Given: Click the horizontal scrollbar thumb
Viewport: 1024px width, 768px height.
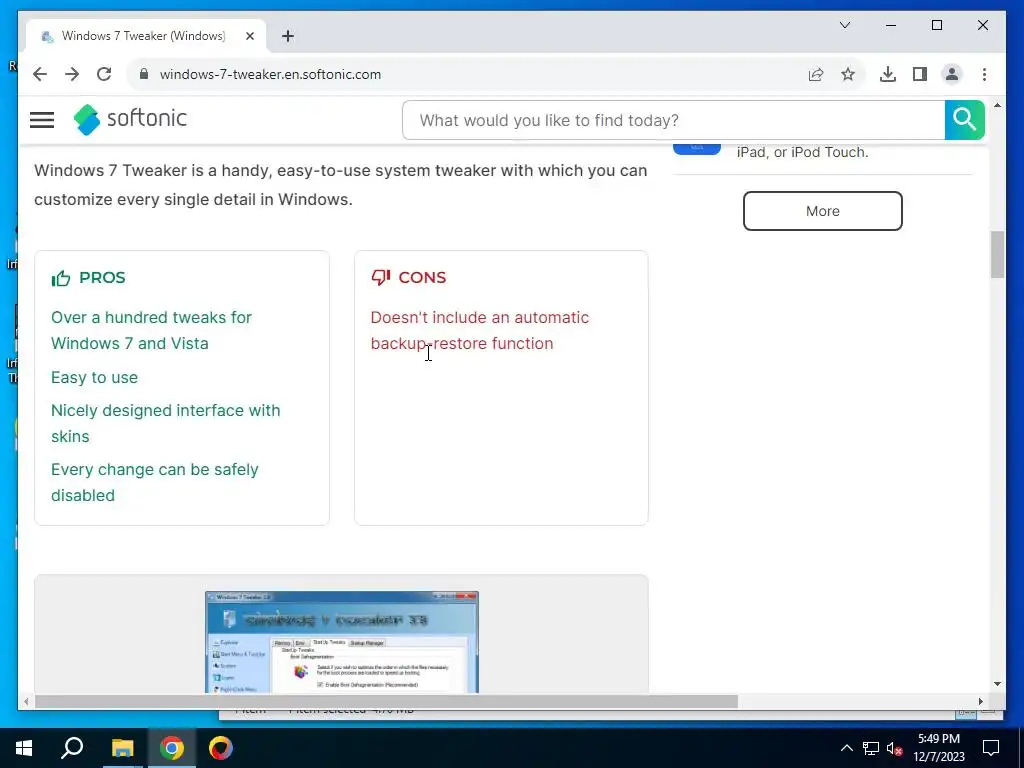Looking at the screenshot, I should coord(387,701).
